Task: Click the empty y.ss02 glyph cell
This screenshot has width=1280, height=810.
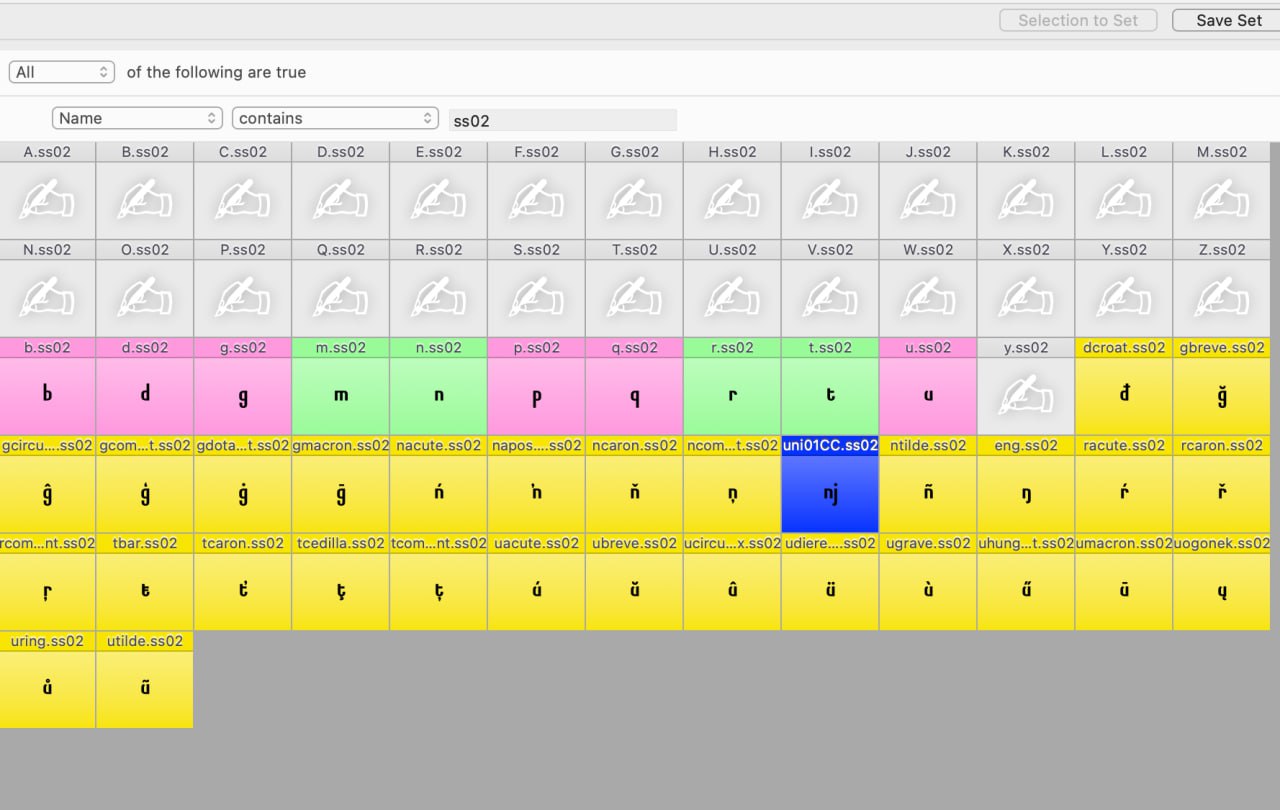Action: pos(1026,396)
